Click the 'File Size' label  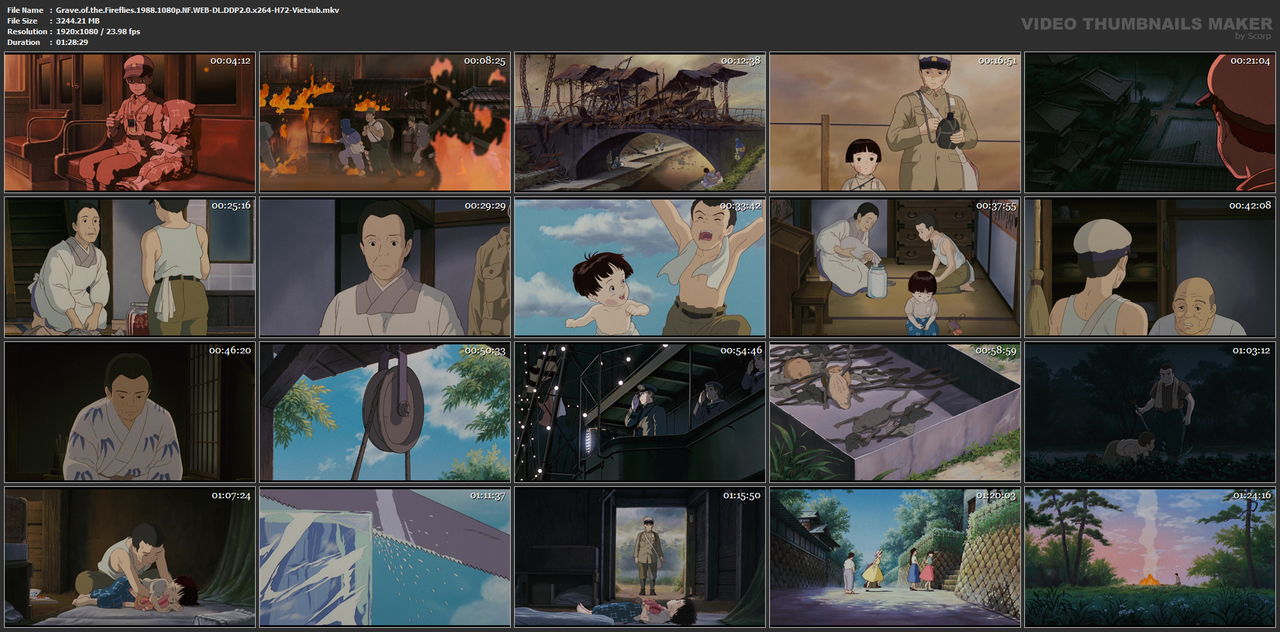pyautogui.click(x=23, y=21)
